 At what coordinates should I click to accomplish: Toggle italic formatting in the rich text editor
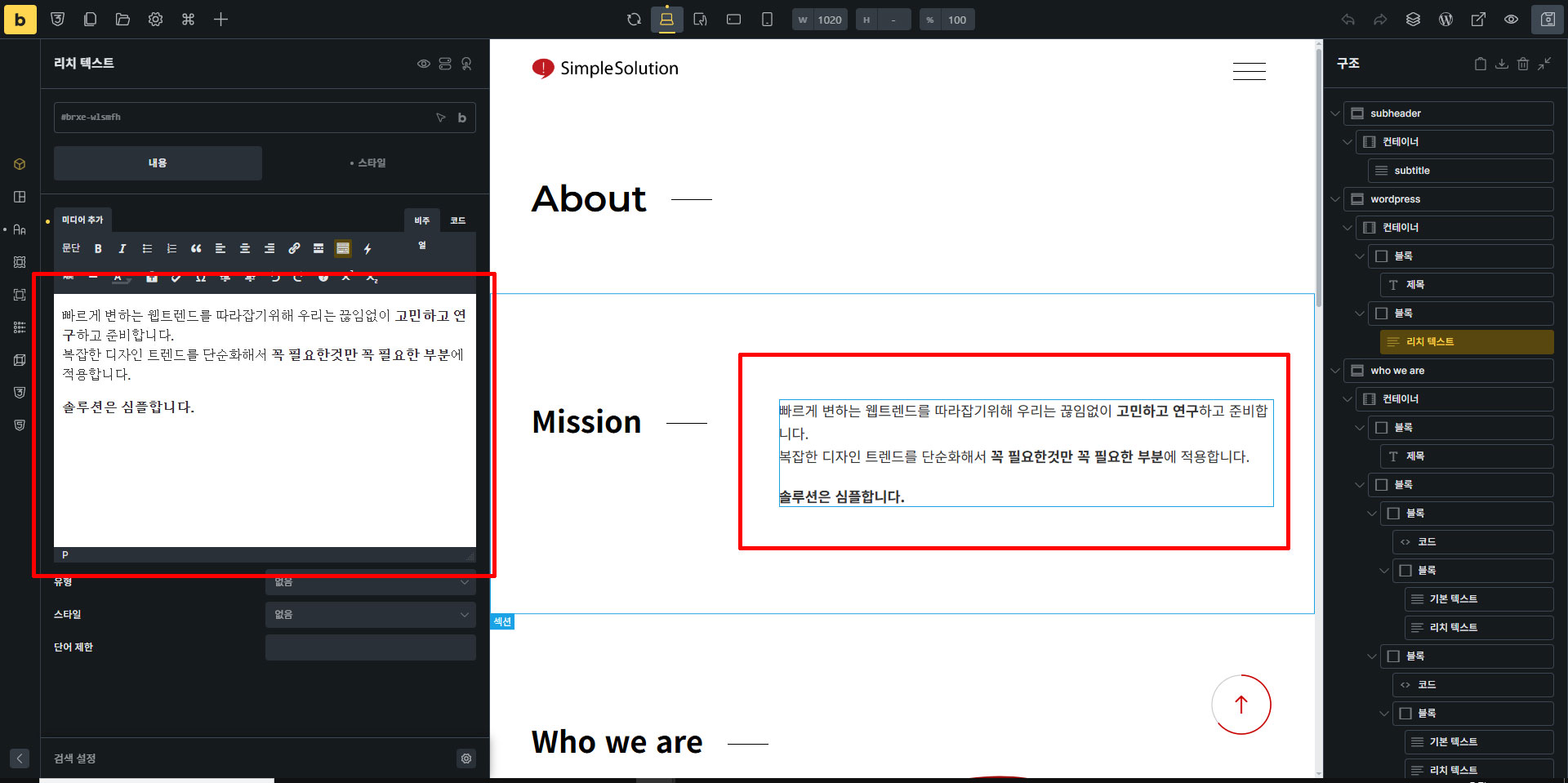tap(122, 248)
